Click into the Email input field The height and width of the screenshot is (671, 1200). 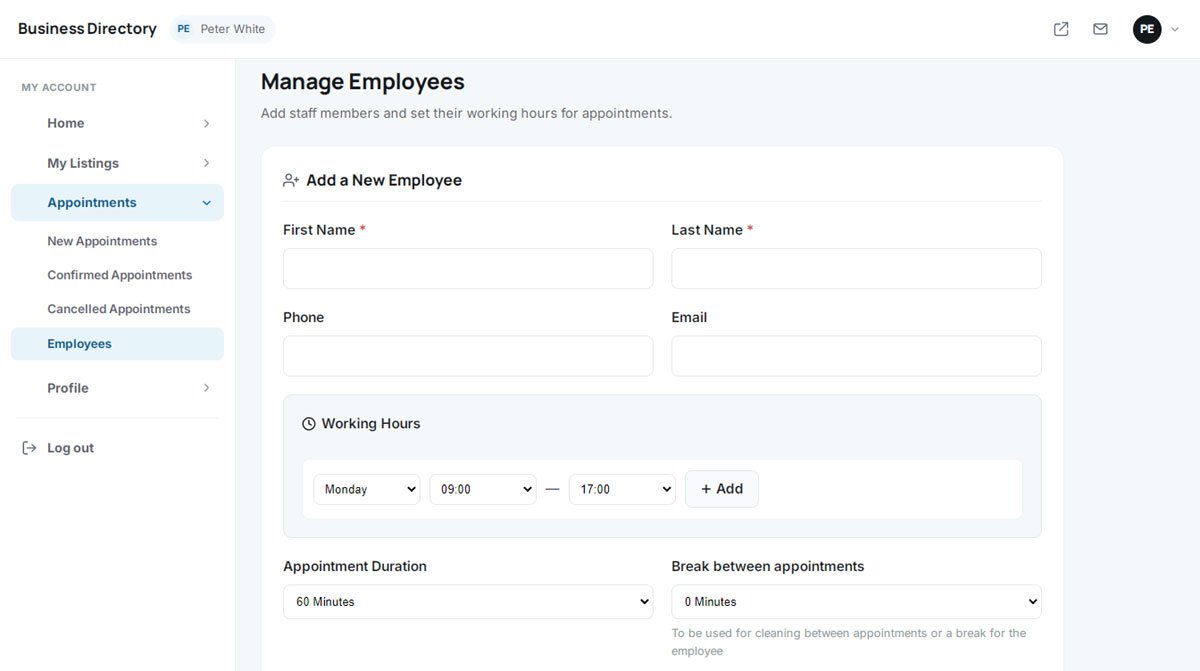(x=856, y=356)
